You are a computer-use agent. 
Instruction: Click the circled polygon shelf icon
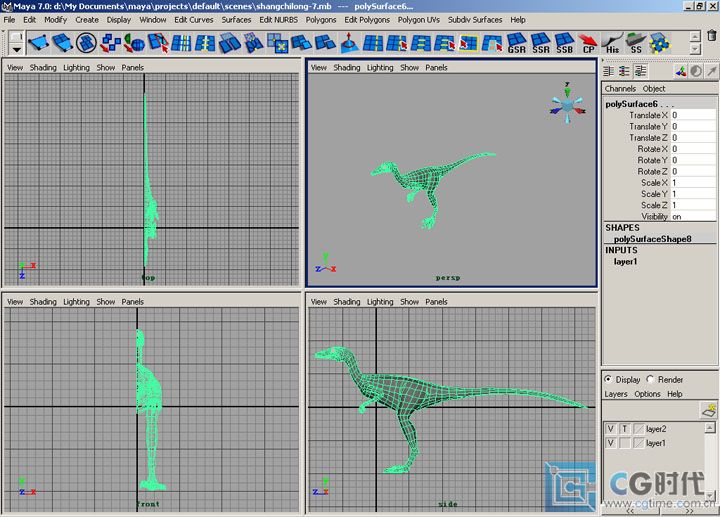click(86, 43)
